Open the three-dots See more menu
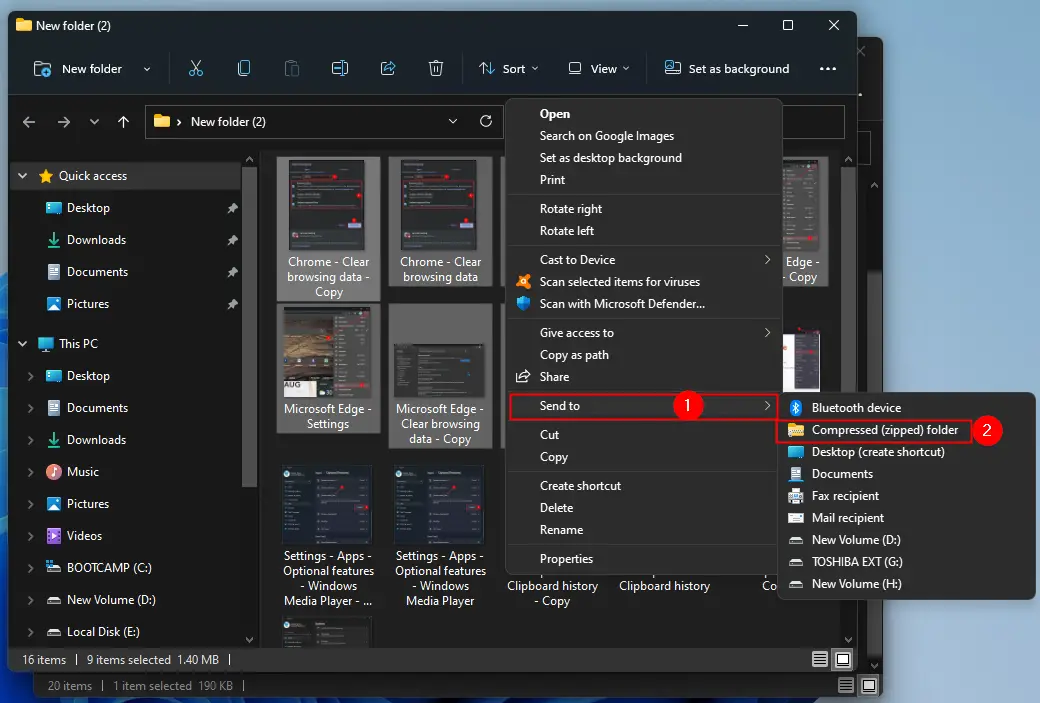 pos(828,68)
